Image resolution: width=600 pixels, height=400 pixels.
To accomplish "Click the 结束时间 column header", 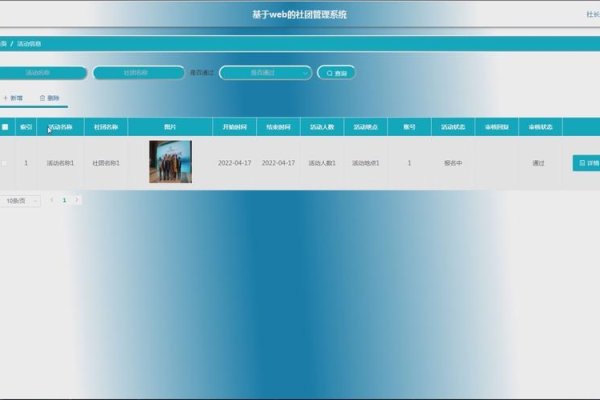I will [278, 127].
